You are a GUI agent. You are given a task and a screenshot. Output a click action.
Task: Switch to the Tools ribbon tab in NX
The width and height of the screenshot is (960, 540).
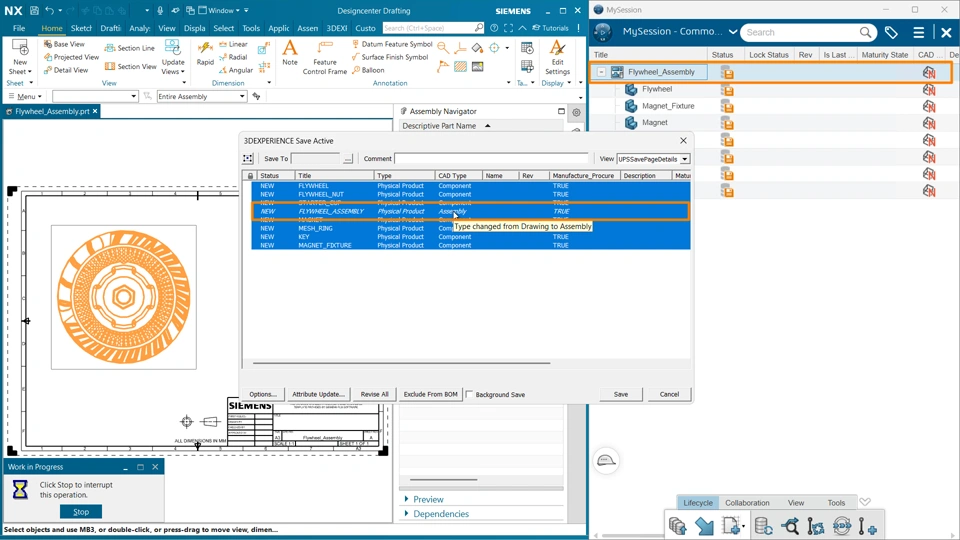tap(250, 28)
